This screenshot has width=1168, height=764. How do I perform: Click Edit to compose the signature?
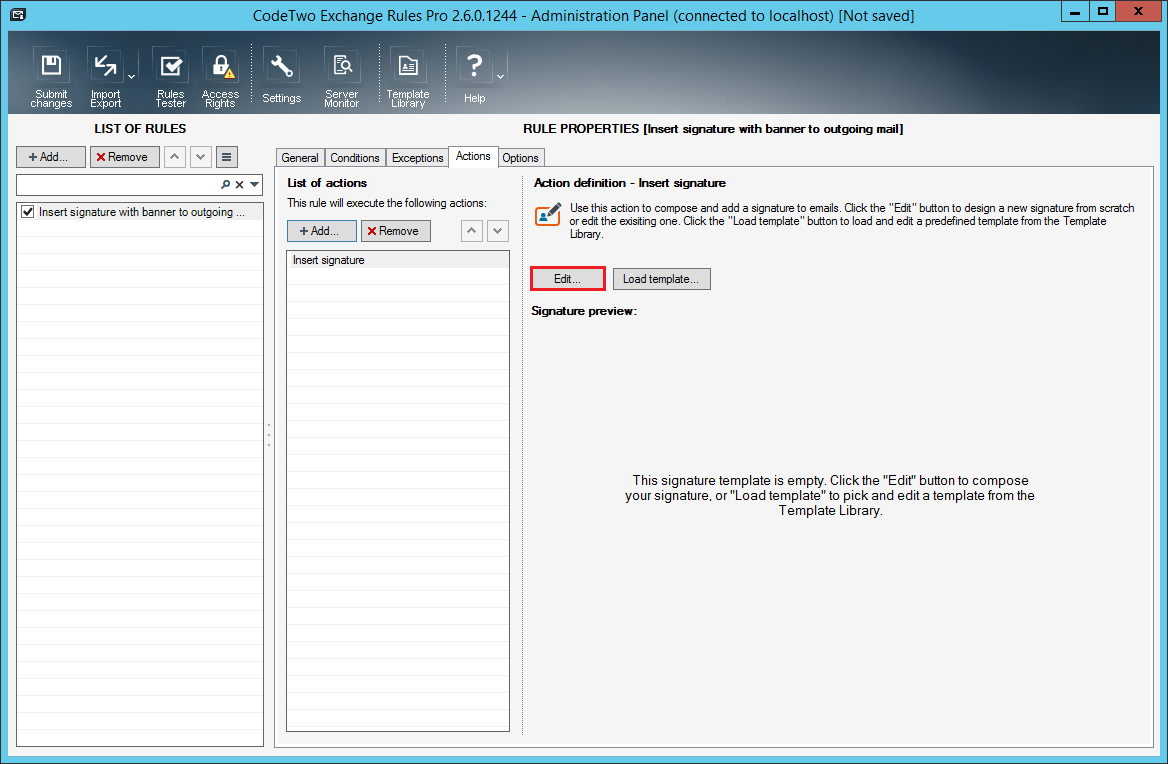(567, 279)
